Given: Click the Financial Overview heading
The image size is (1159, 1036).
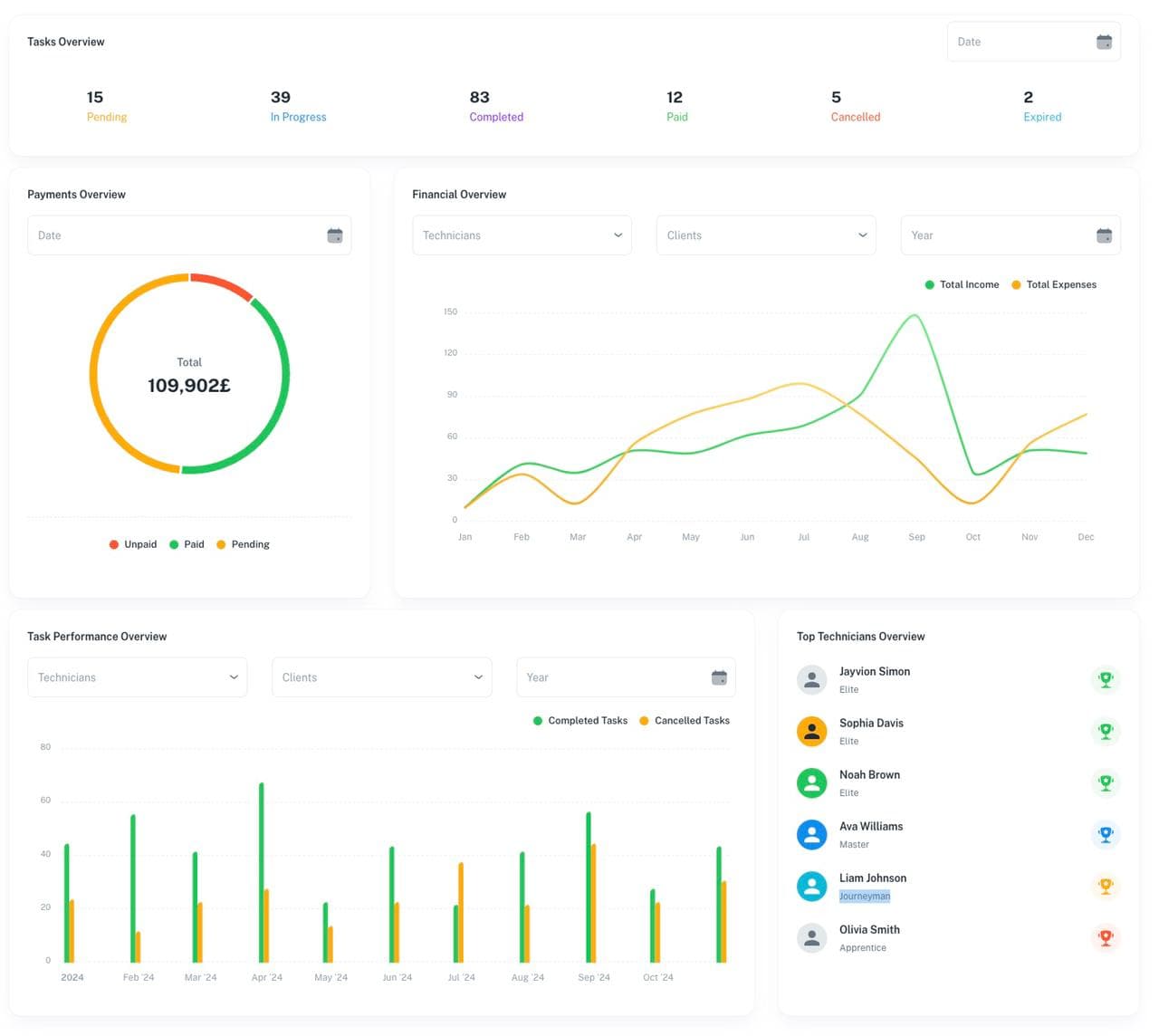Looking at the screenshot, I should (459, 195).
